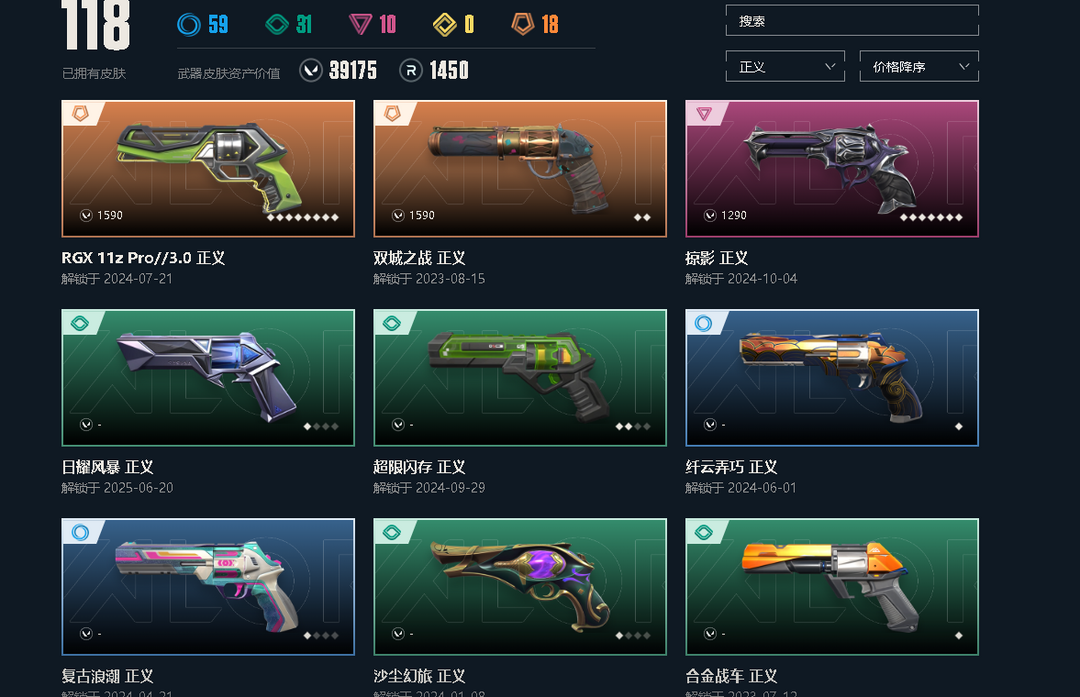1080x697 pixels.
Task: Click the blue Select tier icon showing 59
Action: tap(189, 25)
